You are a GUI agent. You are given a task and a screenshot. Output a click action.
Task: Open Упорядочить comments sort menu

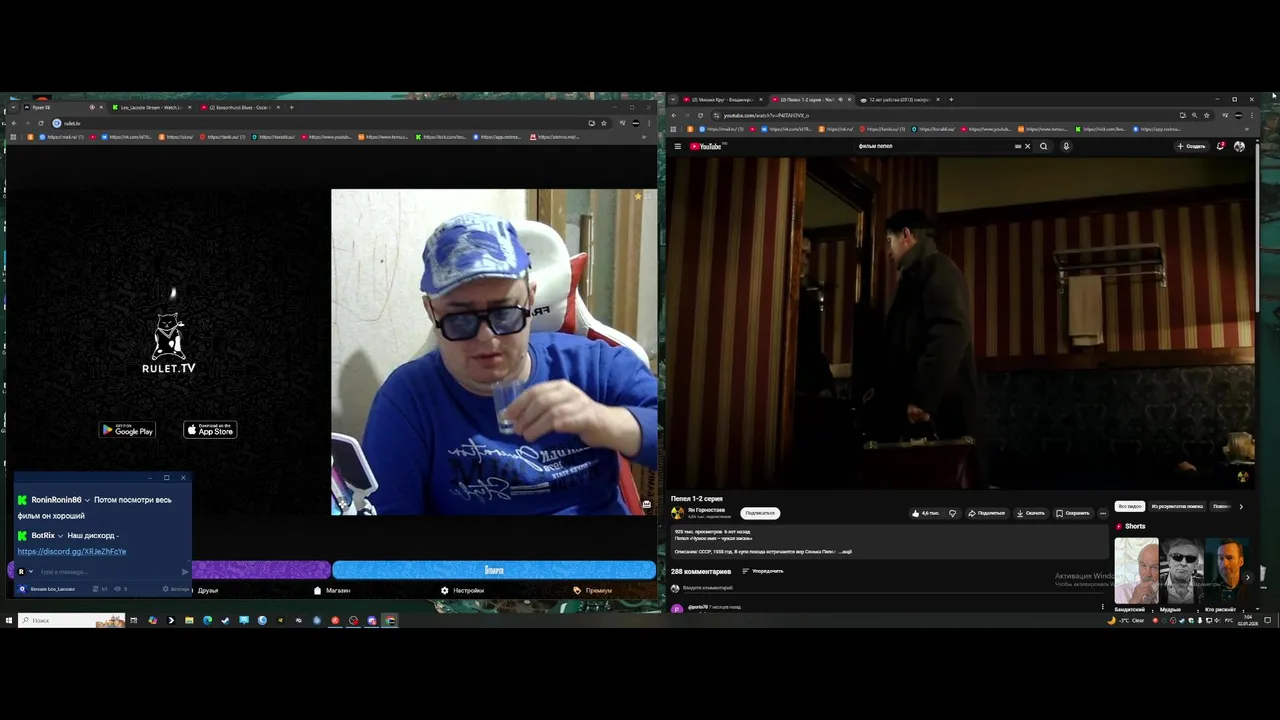point(763,571)
